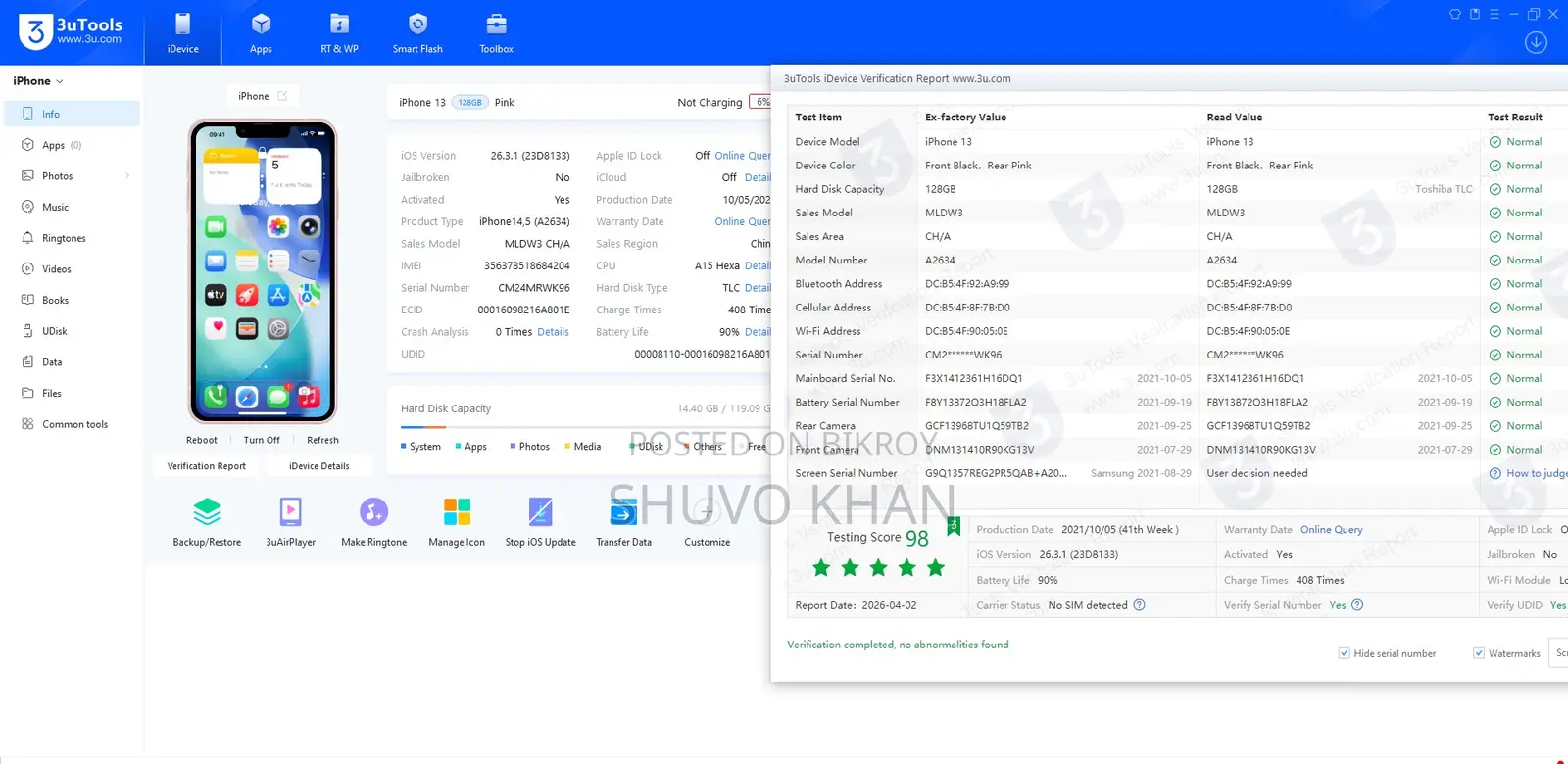Open the downloads circle arrow button
The image size is (1568, 764).
(x=1536, y=42)
